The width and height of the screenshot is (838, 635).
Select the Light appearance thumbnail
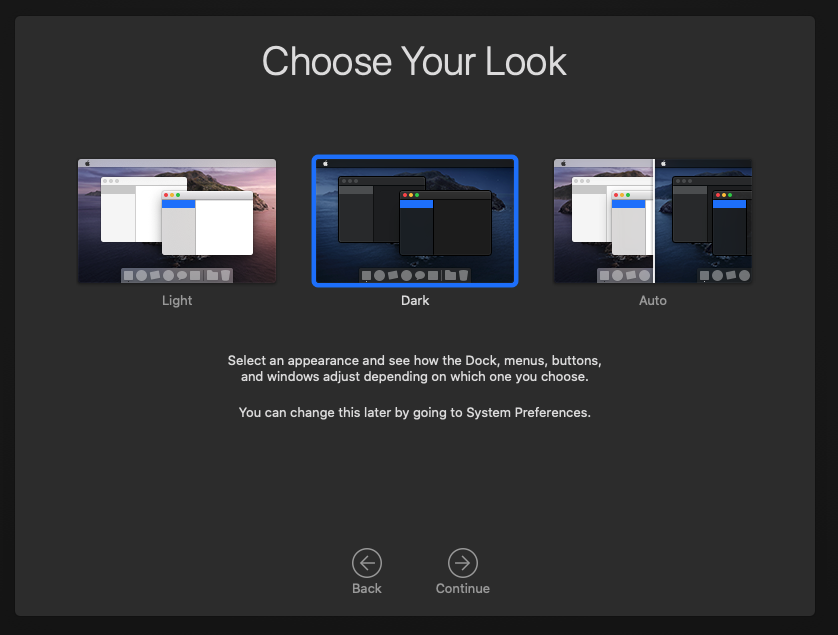177,221
